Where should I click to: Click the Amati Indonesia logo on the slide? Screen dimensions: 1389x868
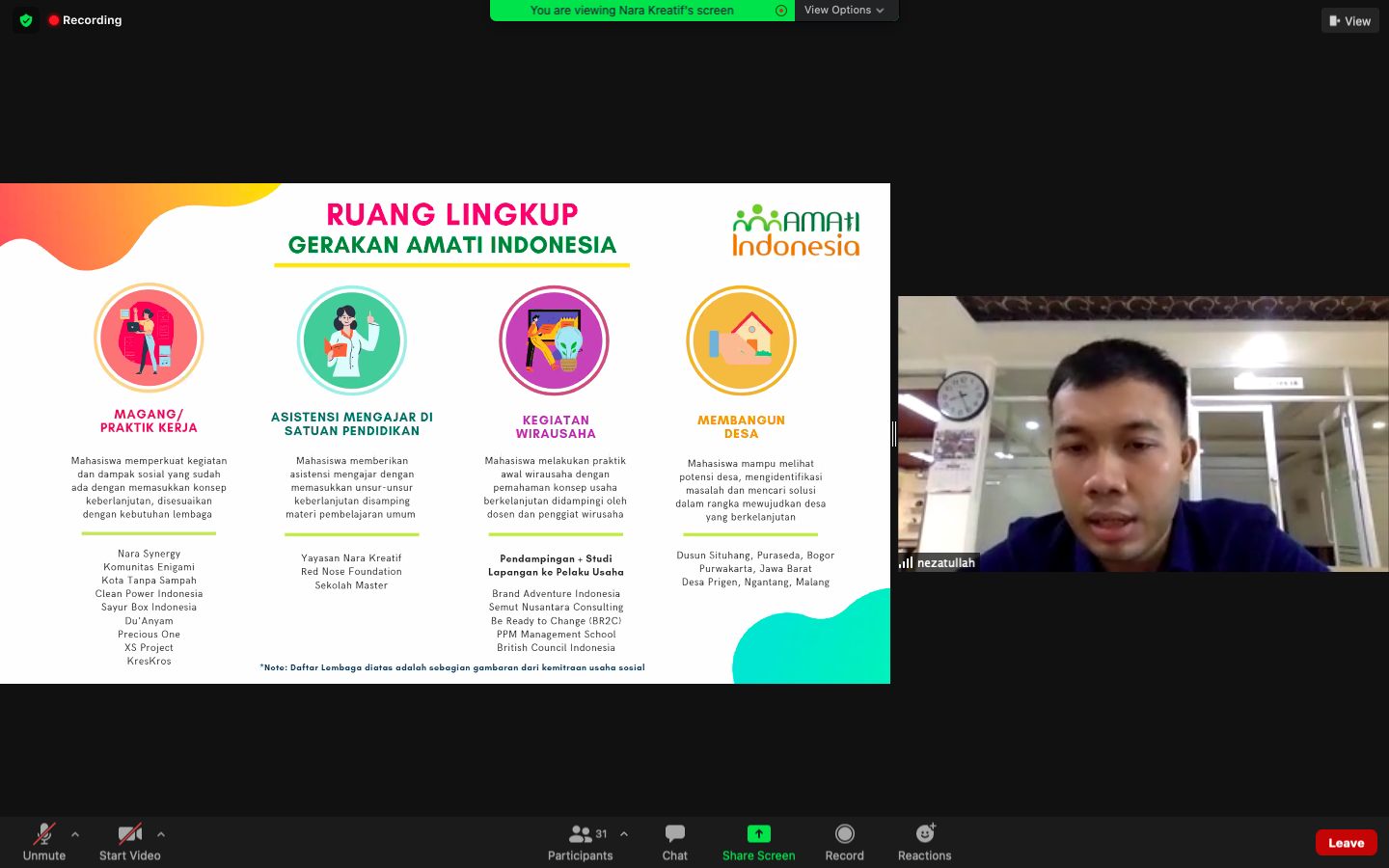pyautogui.click(x=796, y=231)
